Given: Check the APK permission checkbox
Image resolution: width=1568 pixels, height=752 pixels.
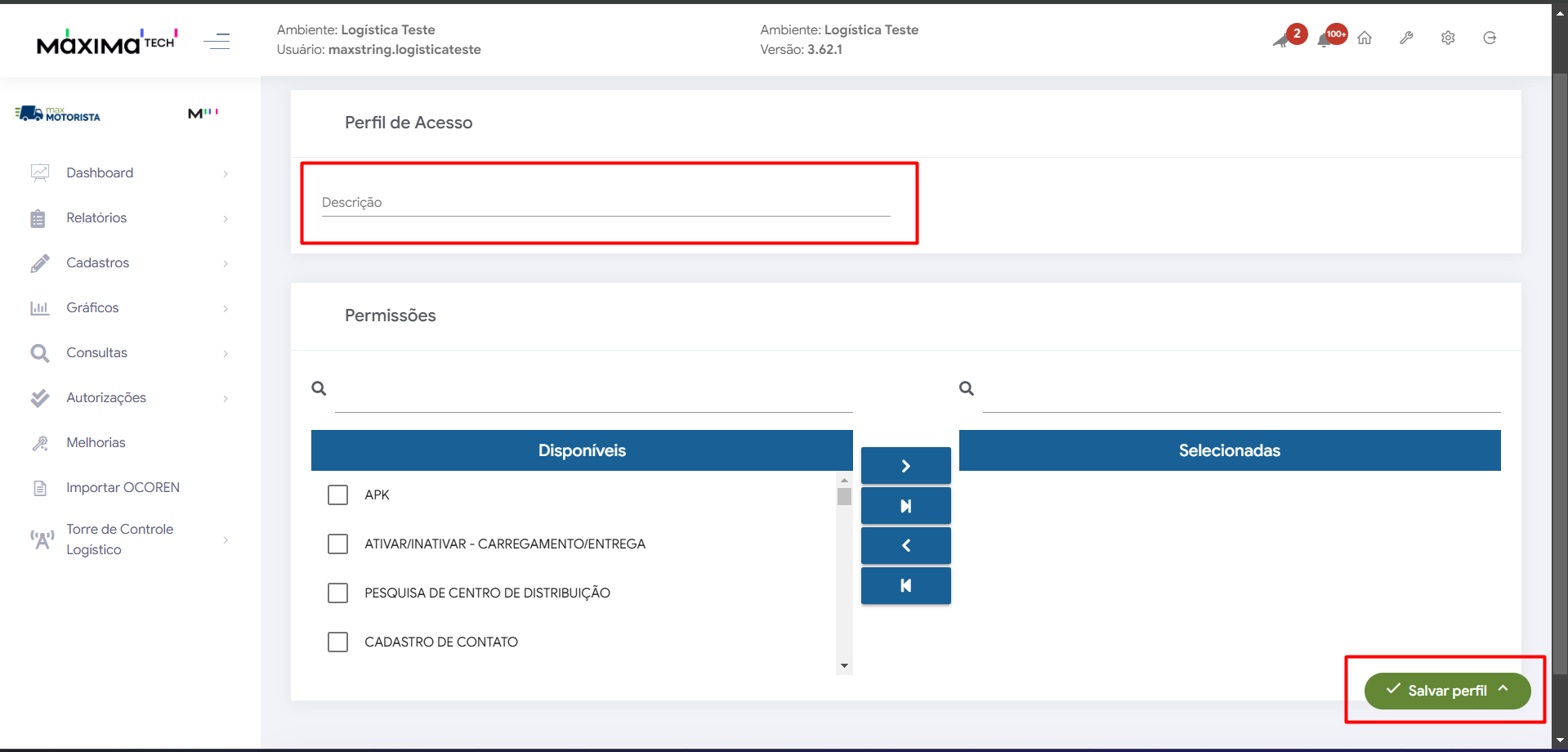Looking at the screenshot, I should [337, 495].
